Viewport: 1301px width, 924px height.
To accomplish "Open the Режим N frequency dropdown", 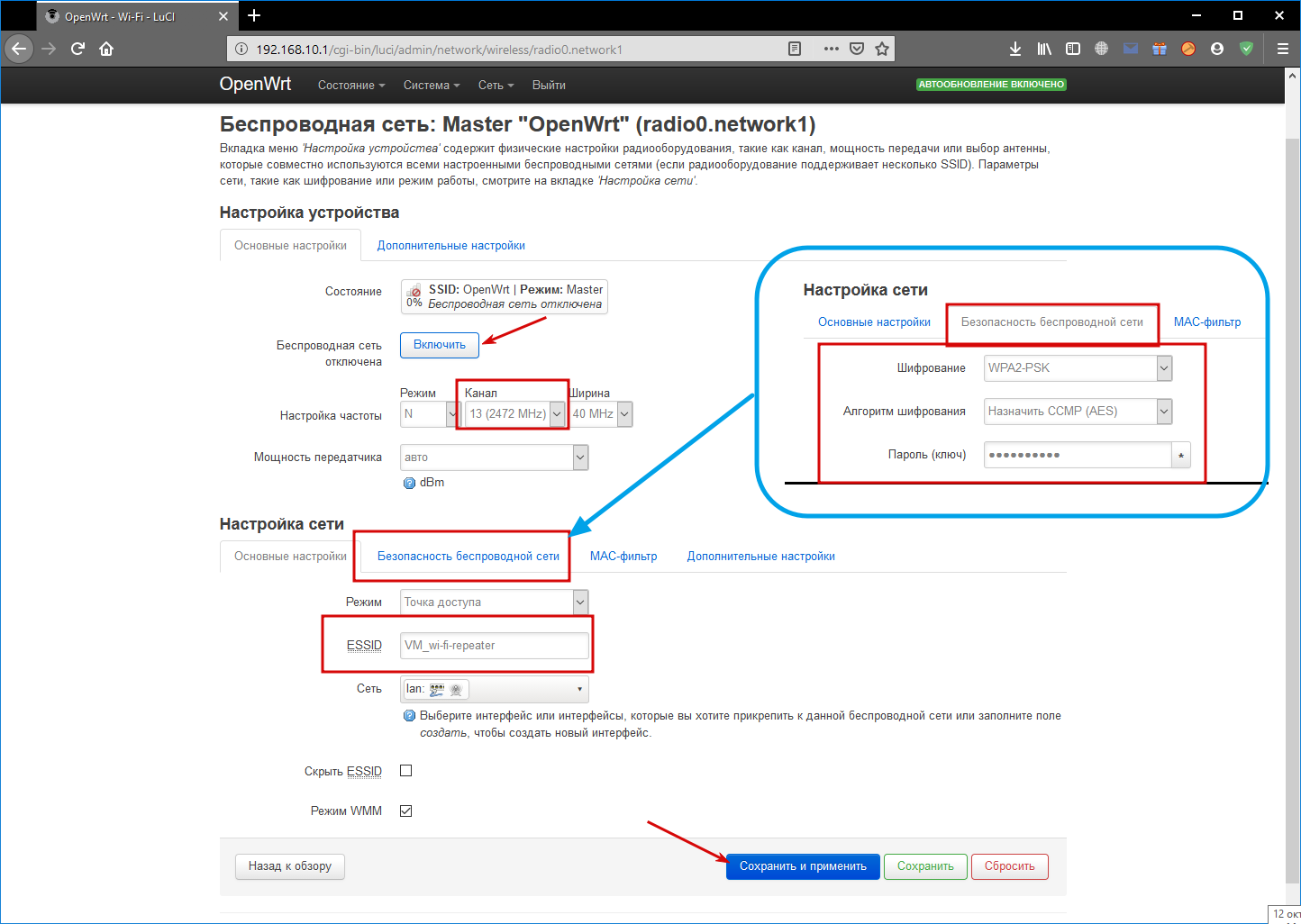I will [430, 414].
